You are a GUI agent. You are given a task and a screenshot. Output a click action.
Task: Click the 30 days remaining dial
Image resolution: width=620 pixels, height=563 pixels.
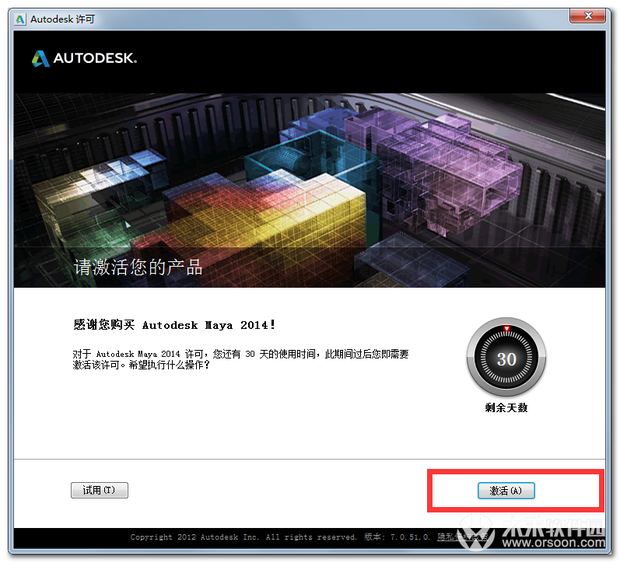click(x=506, y=358)
